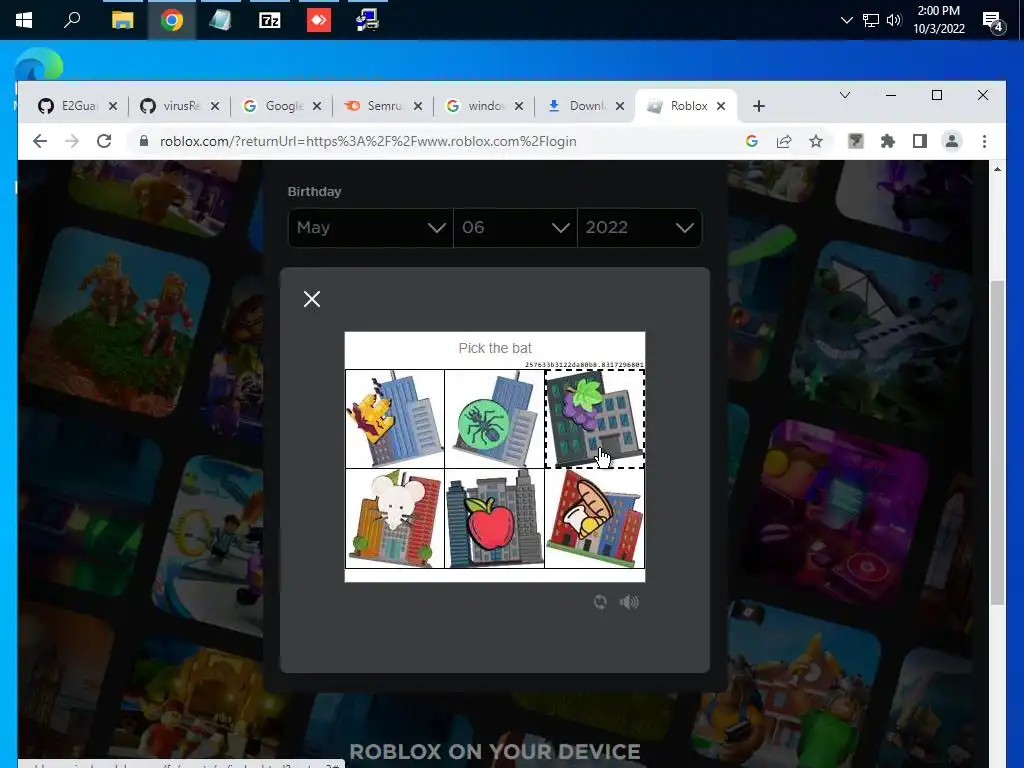Open taskbar search magnifier
The image size is (1024, 768).
tap(72, 20)
